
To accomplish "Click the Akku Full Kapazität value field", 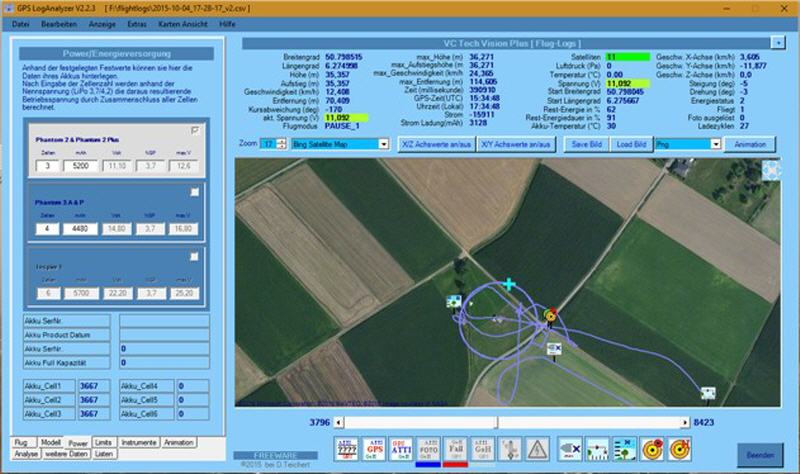I will 164,363.
